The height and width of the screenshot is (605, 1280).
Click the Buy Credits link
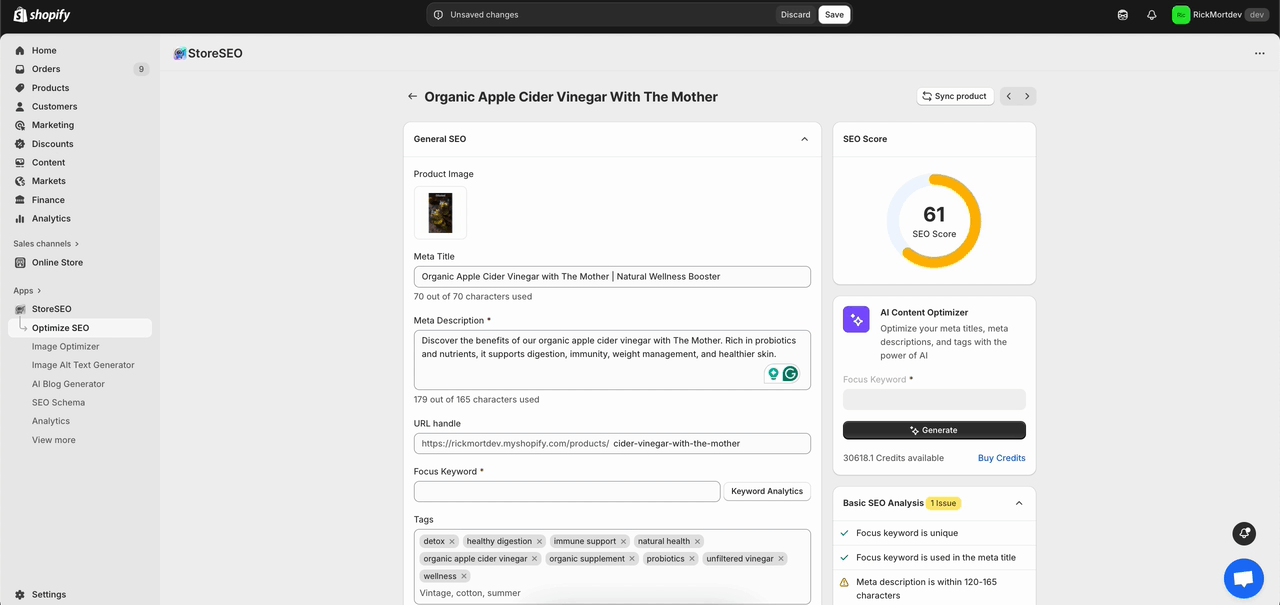click(x=1001, y=458)
